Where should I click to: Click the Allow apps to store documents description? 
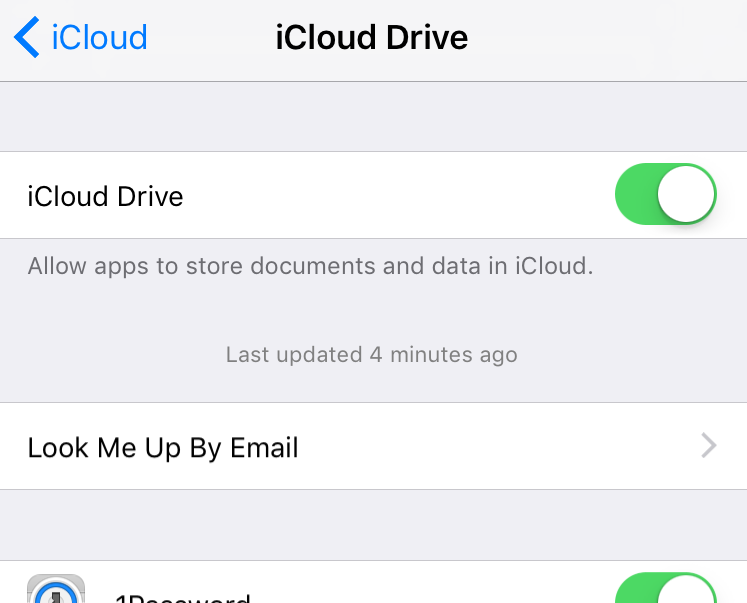tap(311, 266)
